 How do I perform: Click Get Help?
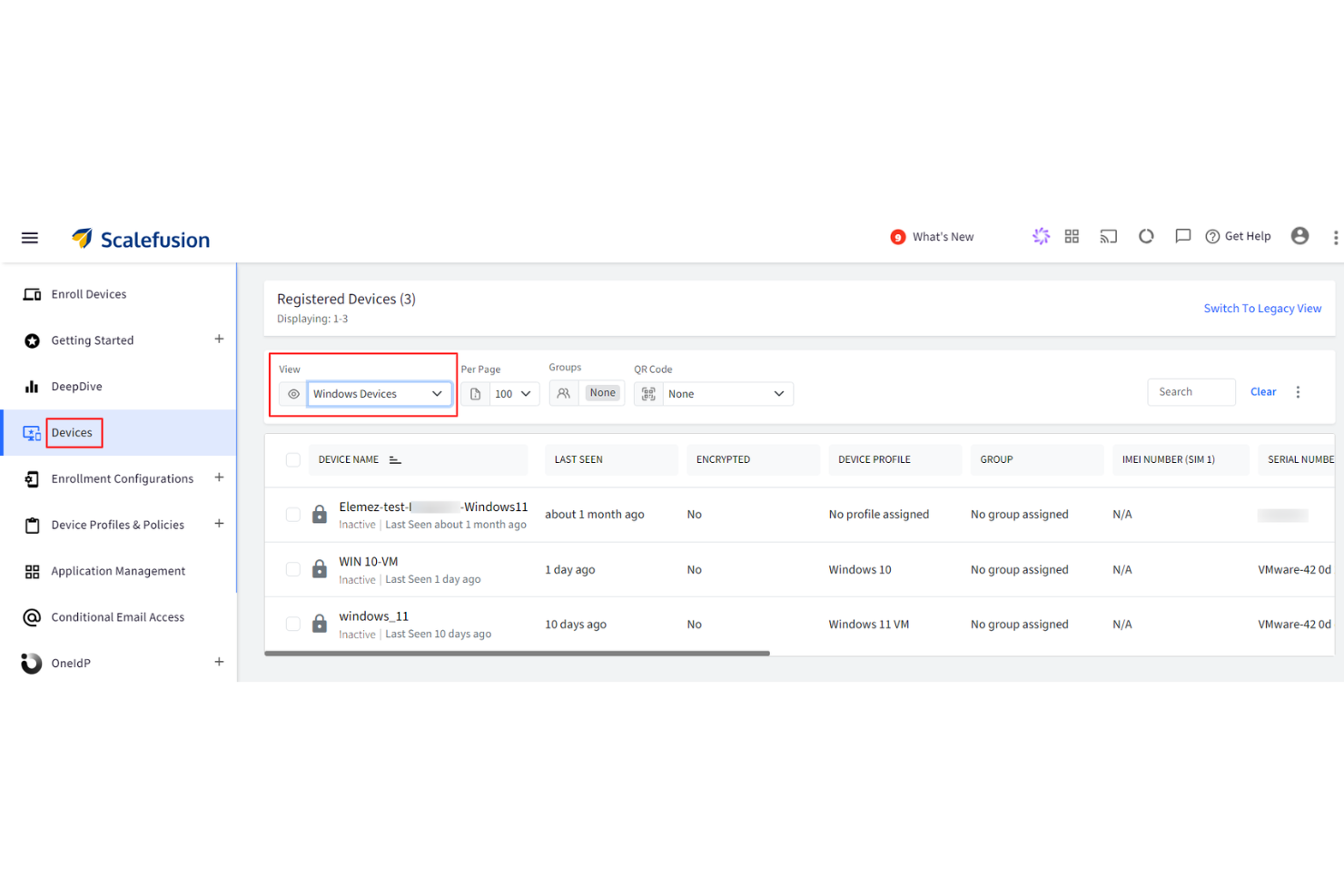click(1238, 236)
